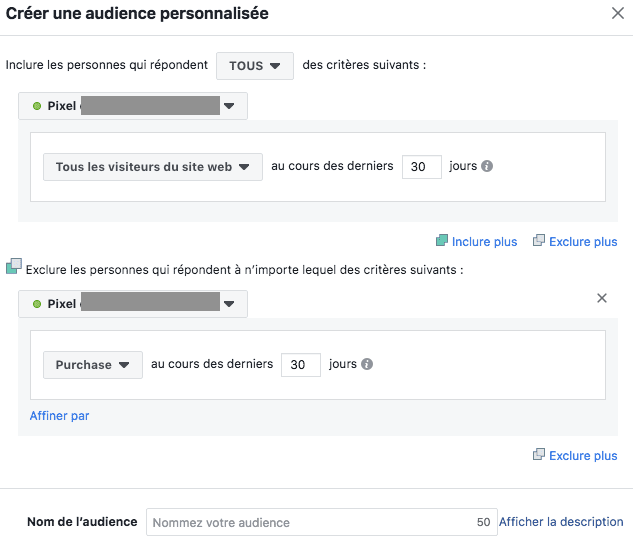The height and width of the screenshot is (550, 633).
Task: Show info tooltip for include days
Action: (488, 166)
